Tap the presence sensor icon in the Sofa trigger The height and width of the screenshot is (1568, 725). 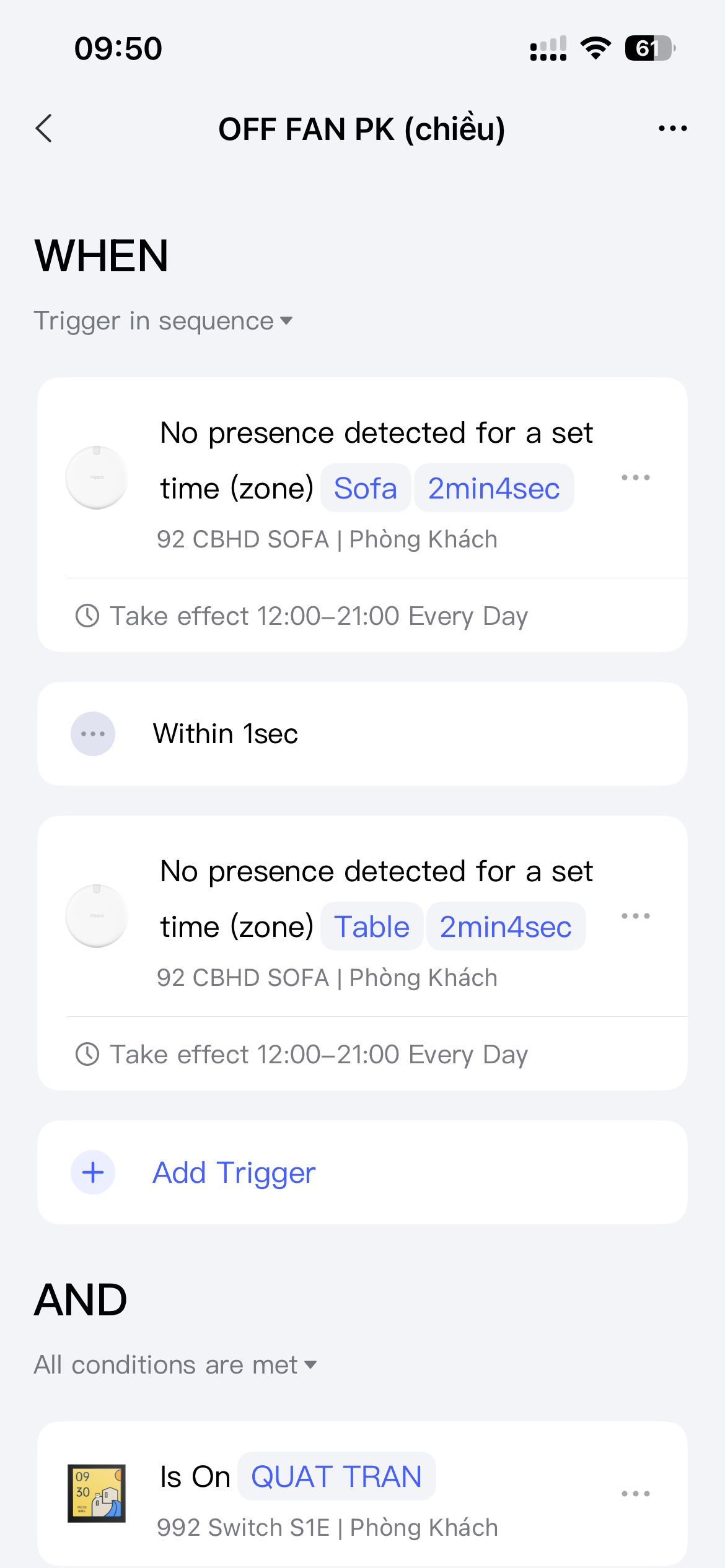point(97,477)
